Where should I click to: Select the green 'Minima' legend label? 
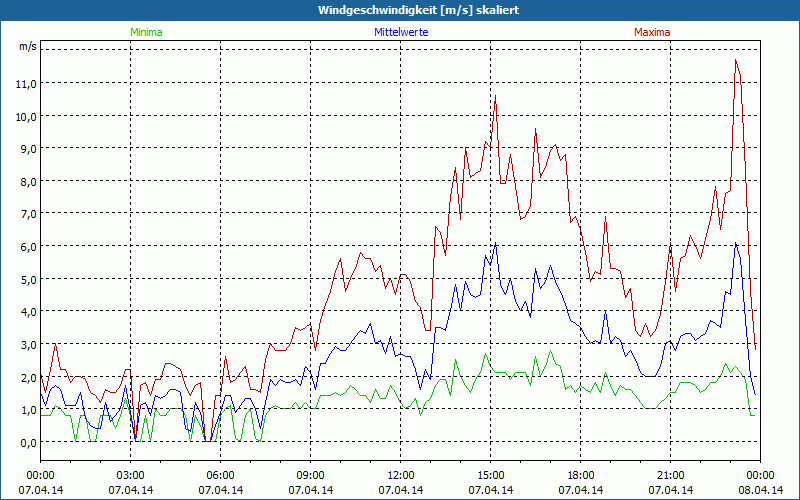click(146, 32)
